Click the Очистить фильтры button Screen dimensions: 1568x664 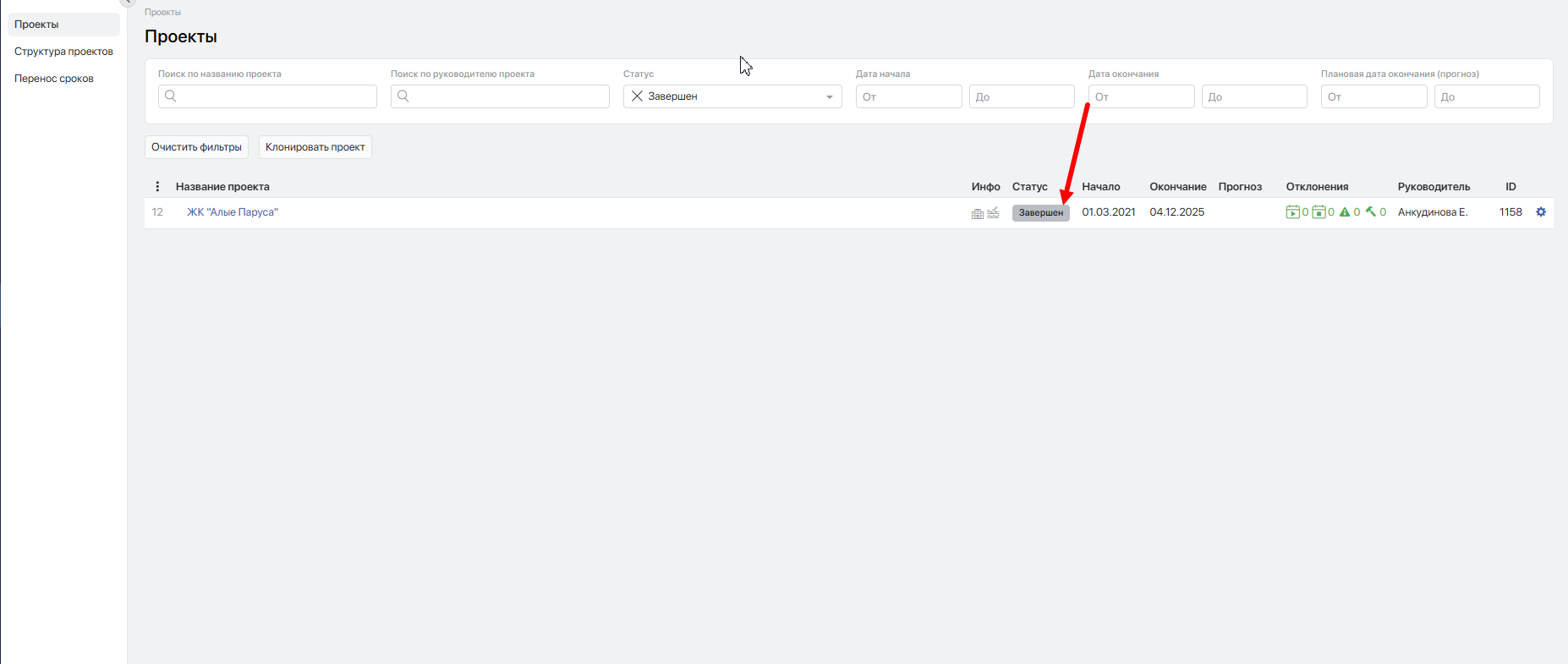196,147
